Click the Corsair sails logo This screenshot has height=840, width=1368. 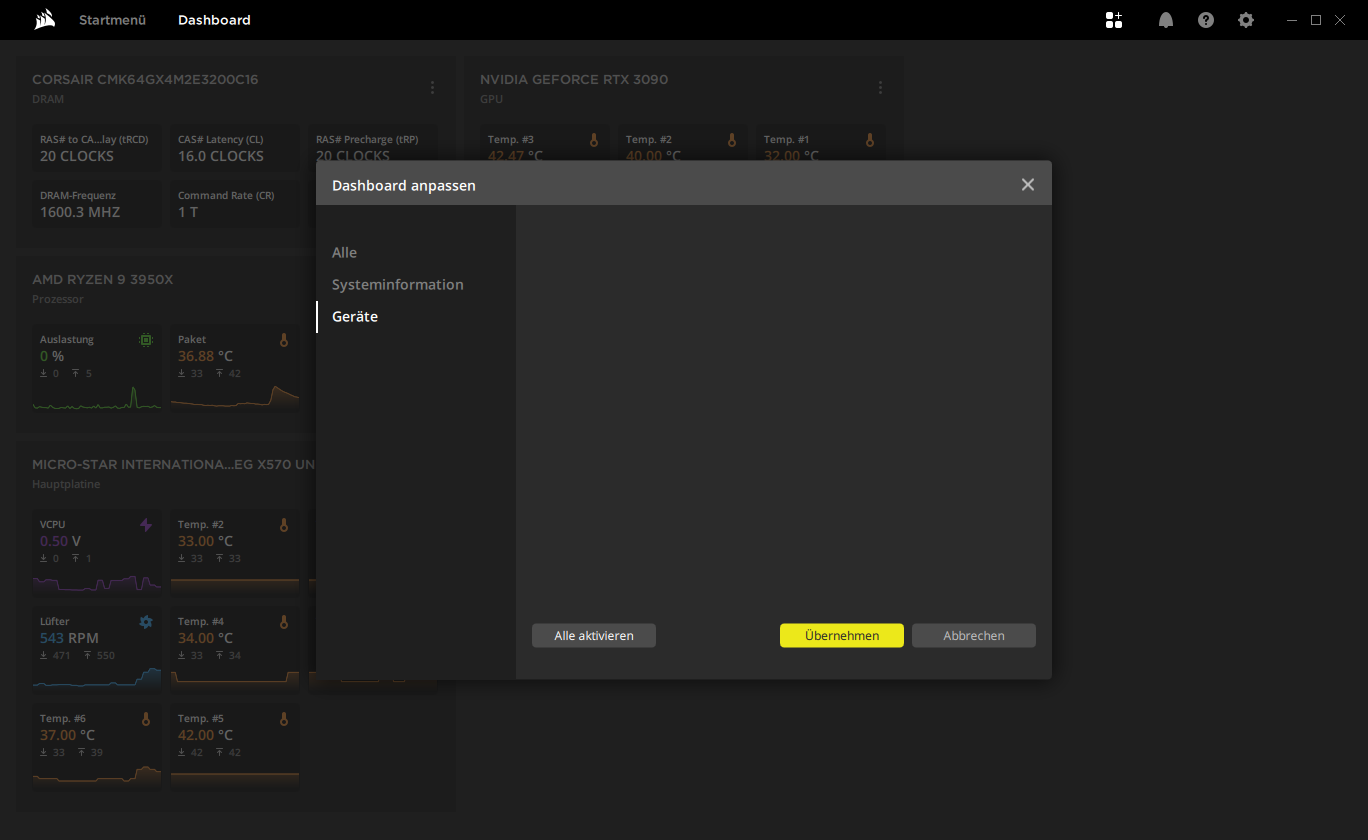[44, 20]
